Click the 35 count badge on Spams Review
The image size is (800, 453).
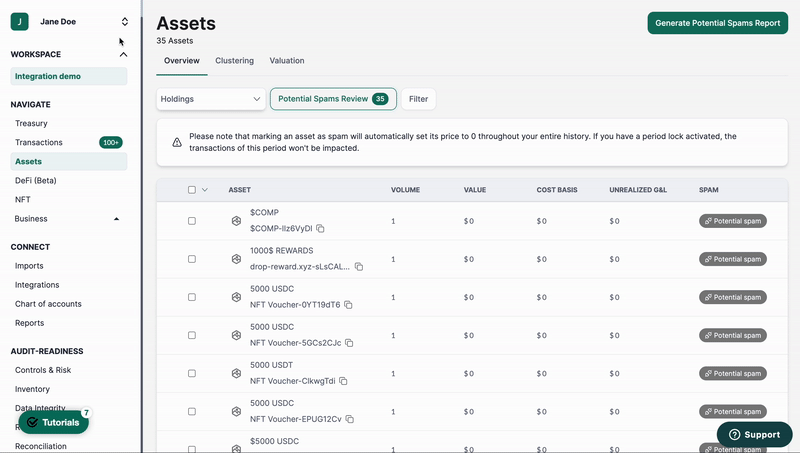click(x=380, y=99)
